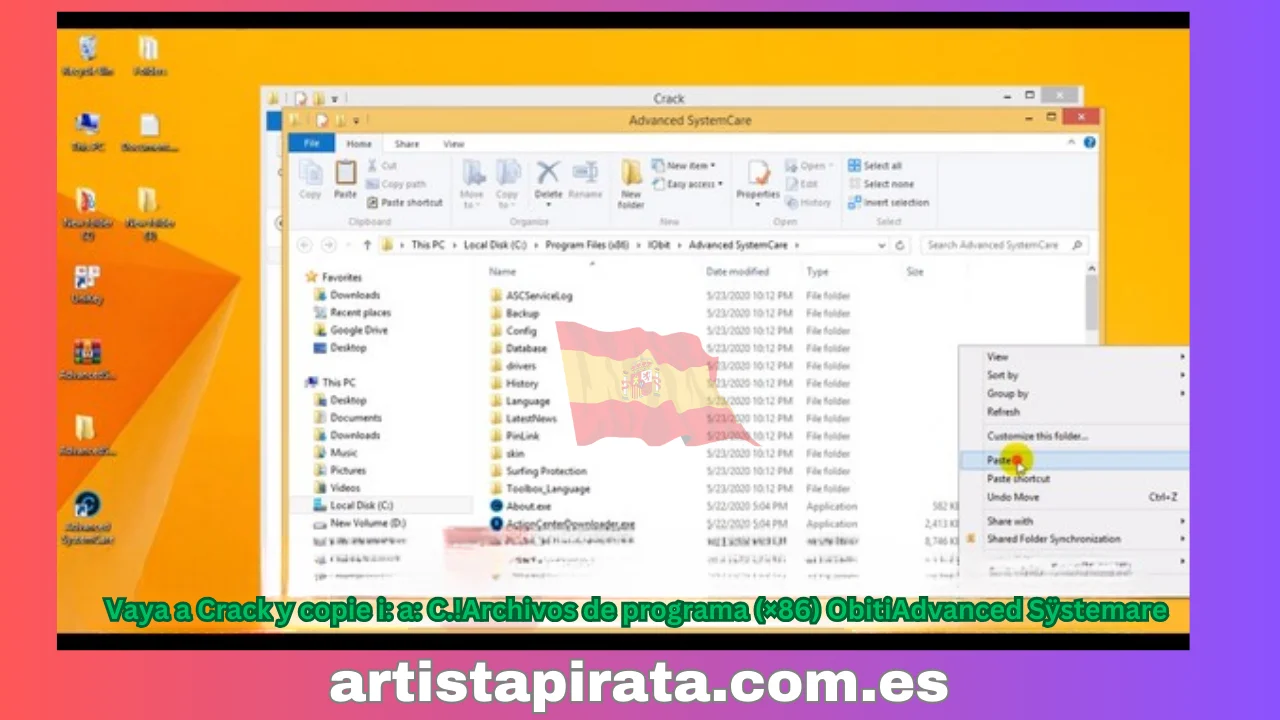1280x720 pixels.
Task: Switch to the Share ribbon tab
Action: point(407,144)
